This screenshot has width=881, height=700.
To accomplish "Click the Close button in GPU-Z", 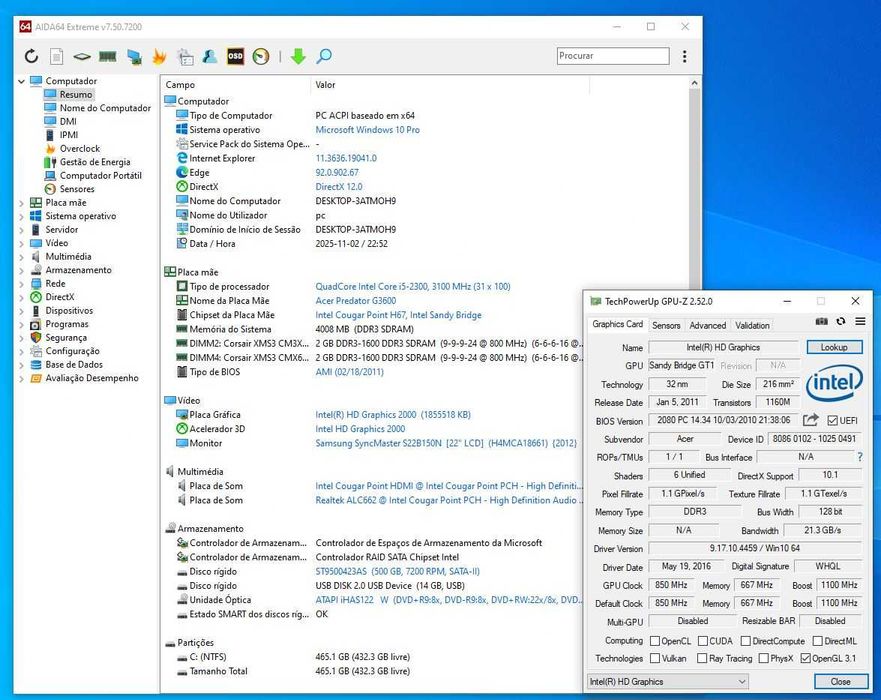I will tap(841, 681).
